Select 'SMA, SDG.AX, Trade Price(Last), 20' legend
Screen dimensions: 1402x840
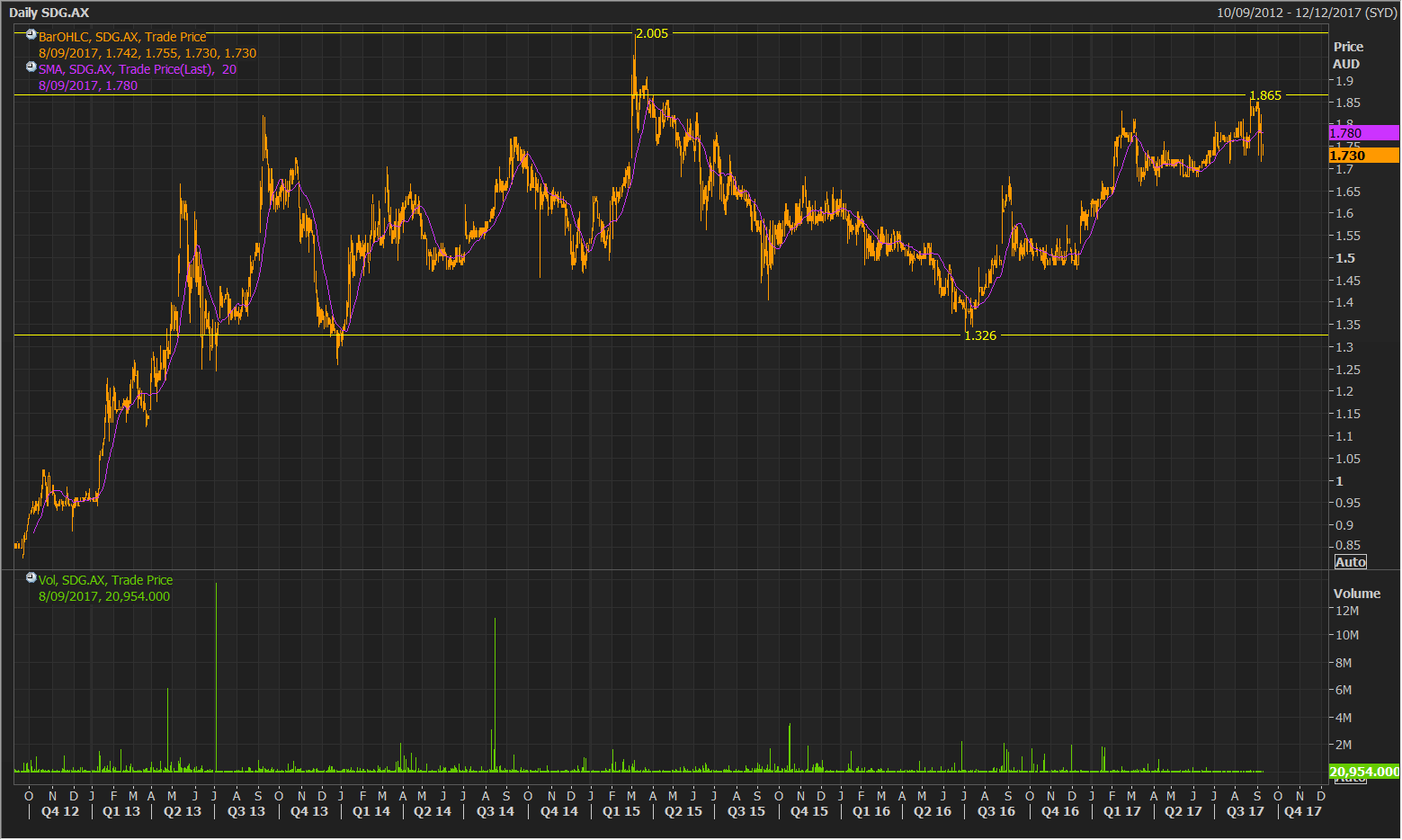pos(138,69)
